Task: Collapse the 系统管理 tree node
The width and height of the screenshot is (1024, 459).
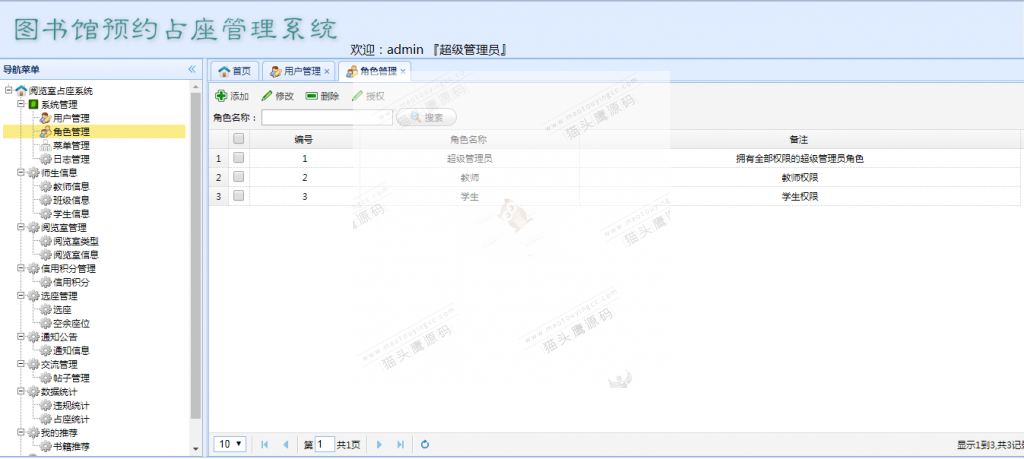Action: click(21, 104)
